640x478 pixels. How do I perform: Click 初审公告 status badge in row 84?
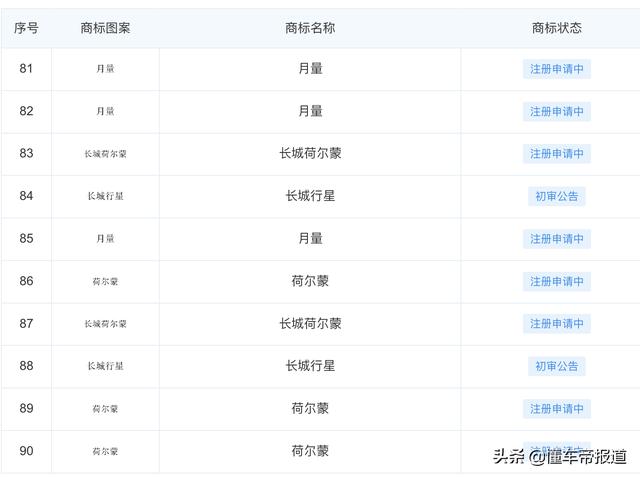tap(557, 196)
